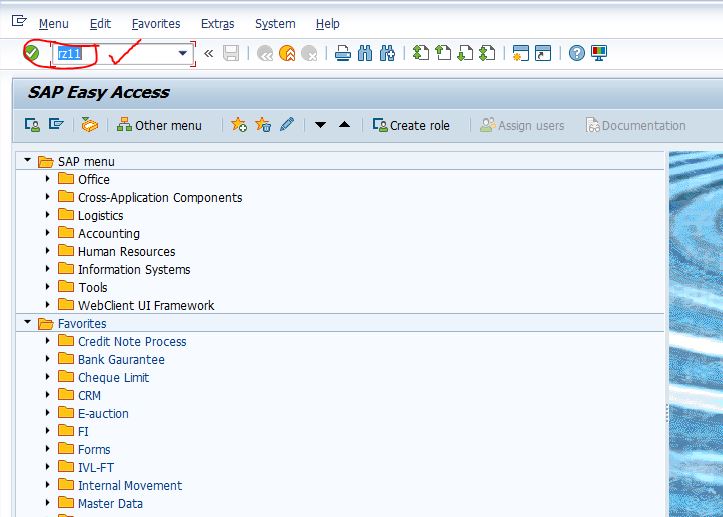This screenshot has width=723, height=517.
Task: Click the Print icon
Action: click(x=343, y=53)
